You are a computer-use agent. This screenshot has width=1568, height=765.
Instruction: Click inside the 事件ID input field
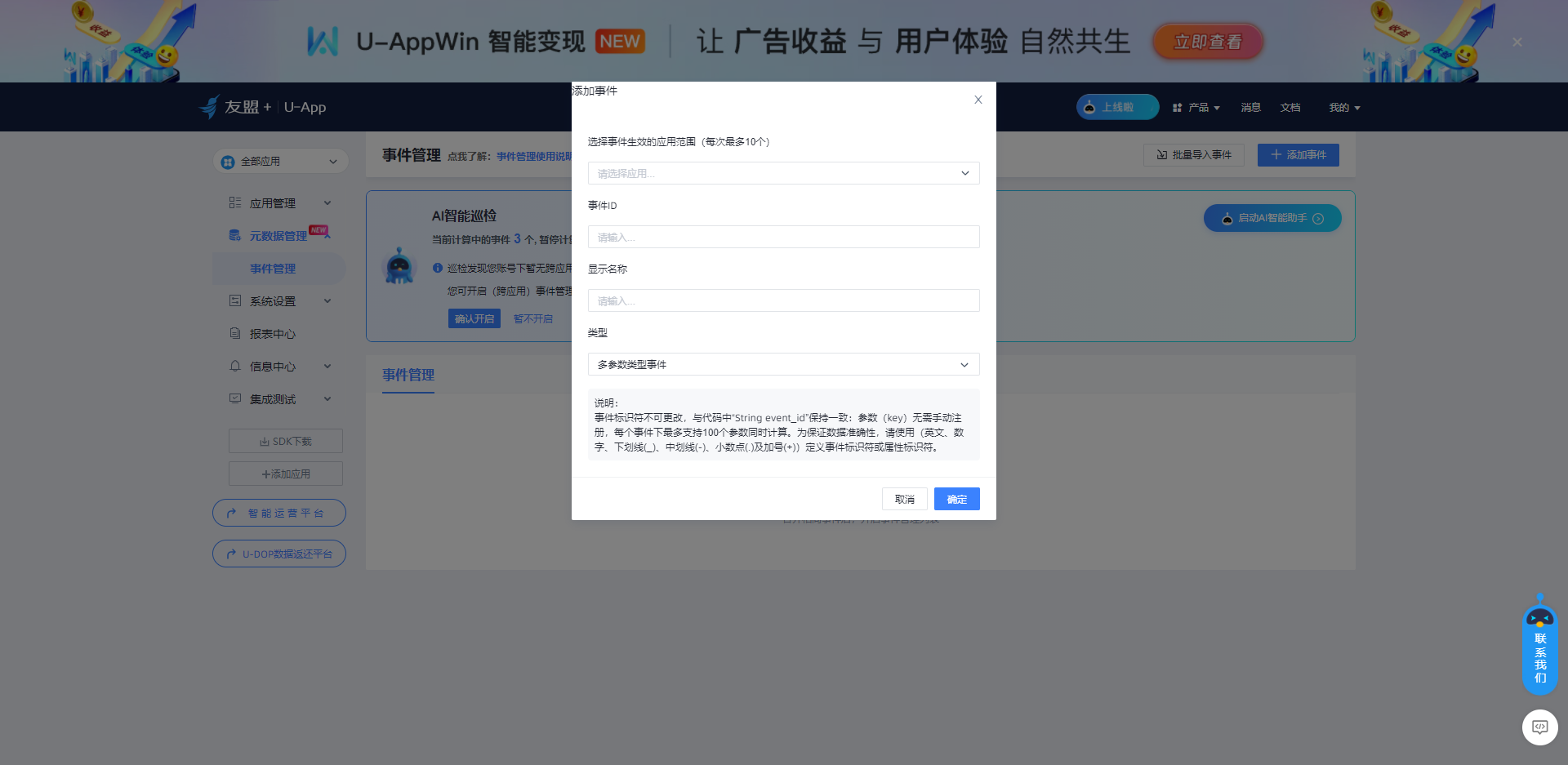coord(782,237)
